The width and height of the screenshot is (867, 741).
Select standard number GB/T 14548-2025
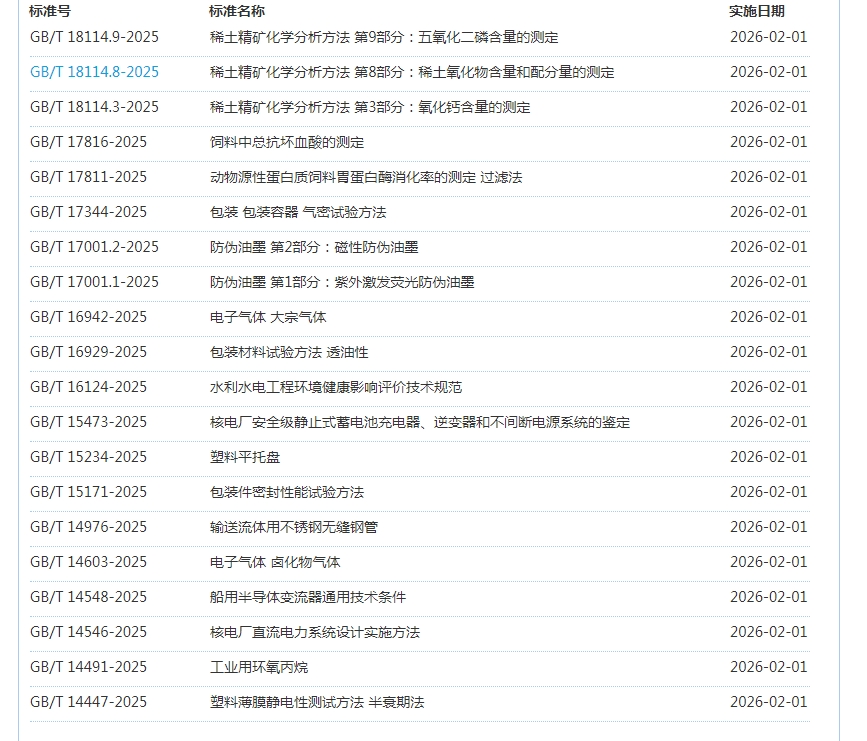[x=88, y=597]
